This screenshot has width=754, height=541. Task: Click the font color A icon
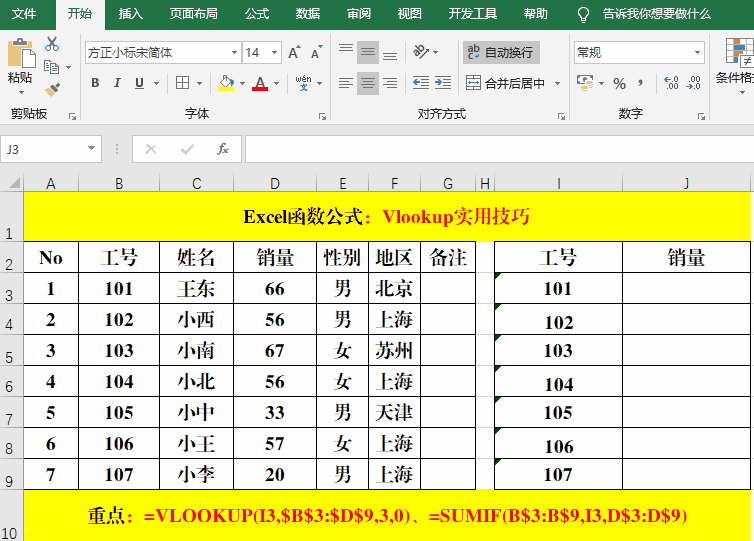(x=260, y=83)
